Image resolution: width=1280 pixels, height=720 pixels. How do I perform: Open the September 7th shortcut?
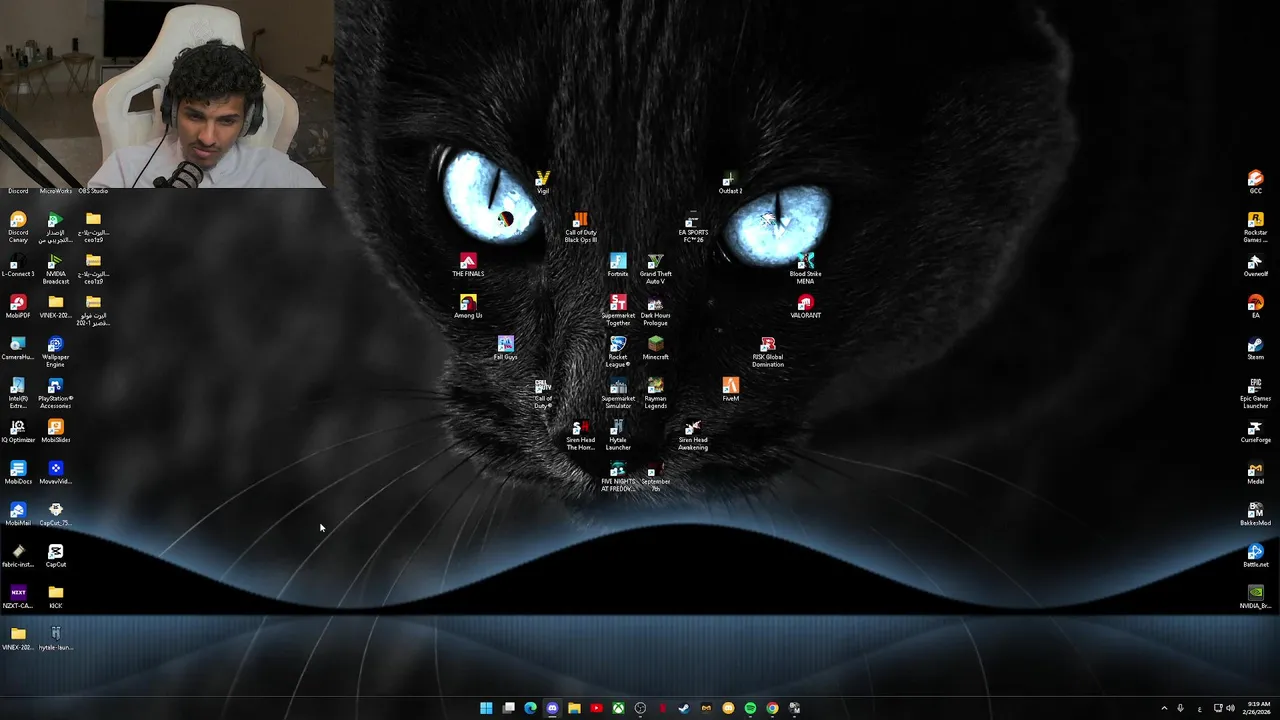[656, 477]
